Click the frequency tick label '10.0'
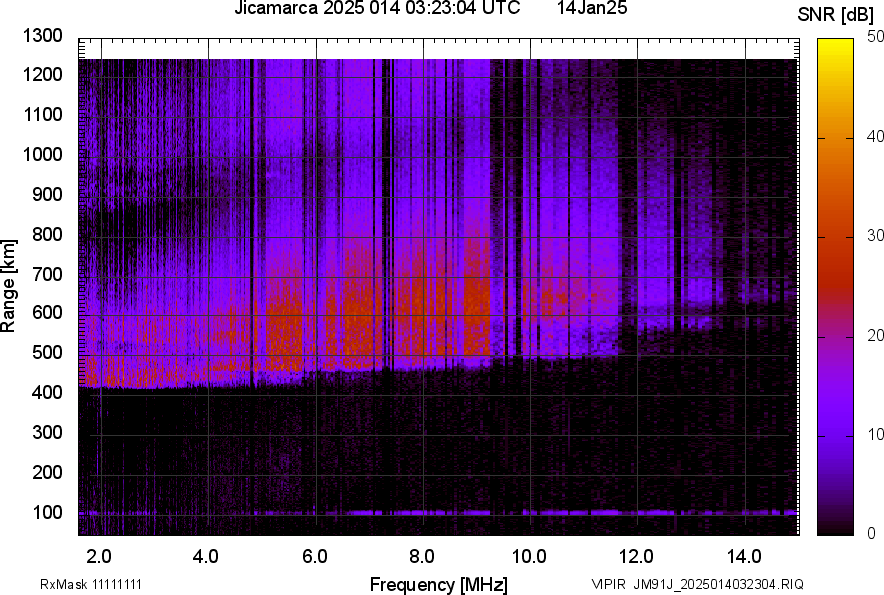This screenshot has height=595, width=884. click(x=529, y=557)
